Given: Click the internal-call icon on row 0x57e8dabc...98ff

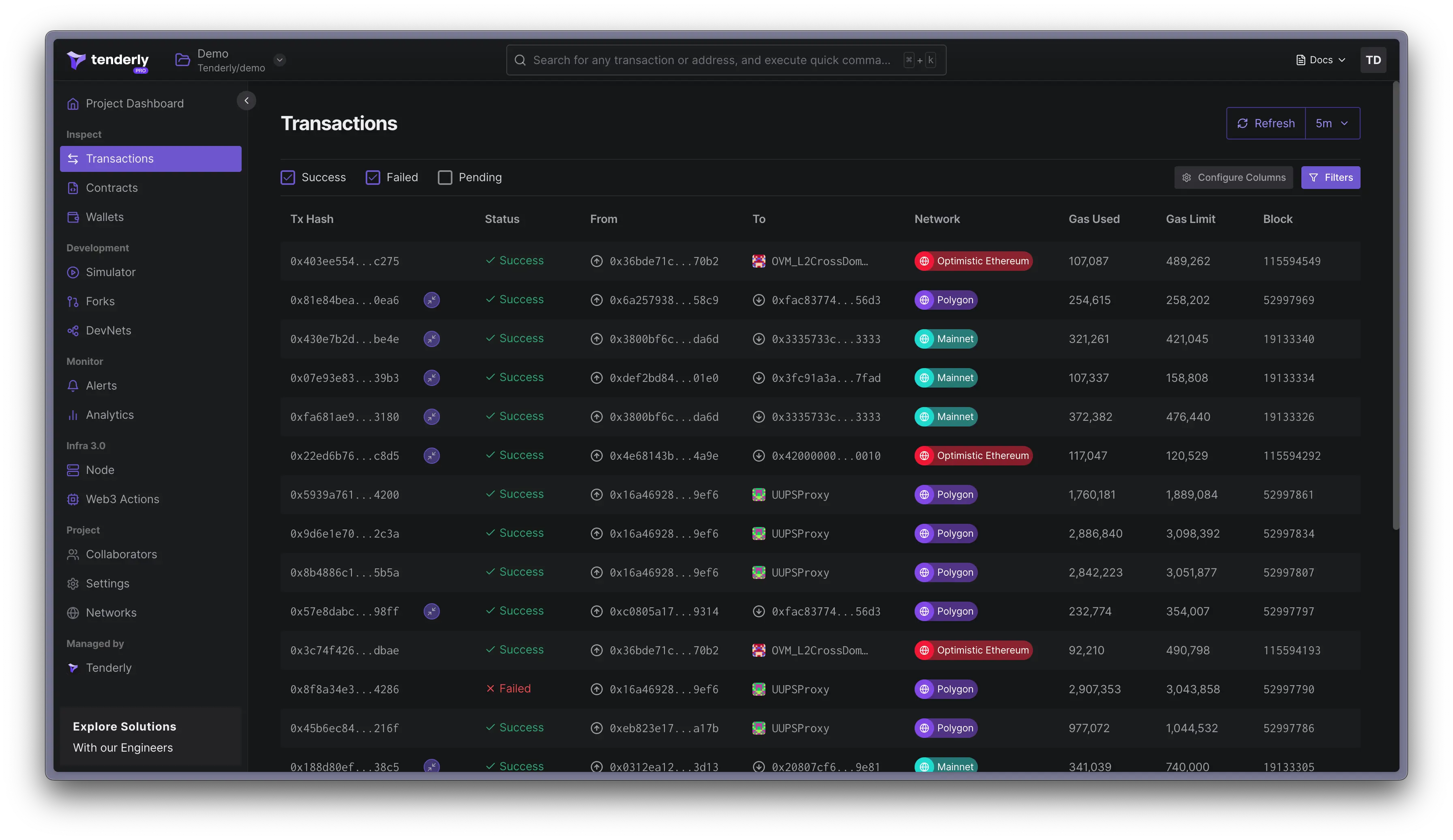Looking at the screenshot, I should (x=431, y=611).
